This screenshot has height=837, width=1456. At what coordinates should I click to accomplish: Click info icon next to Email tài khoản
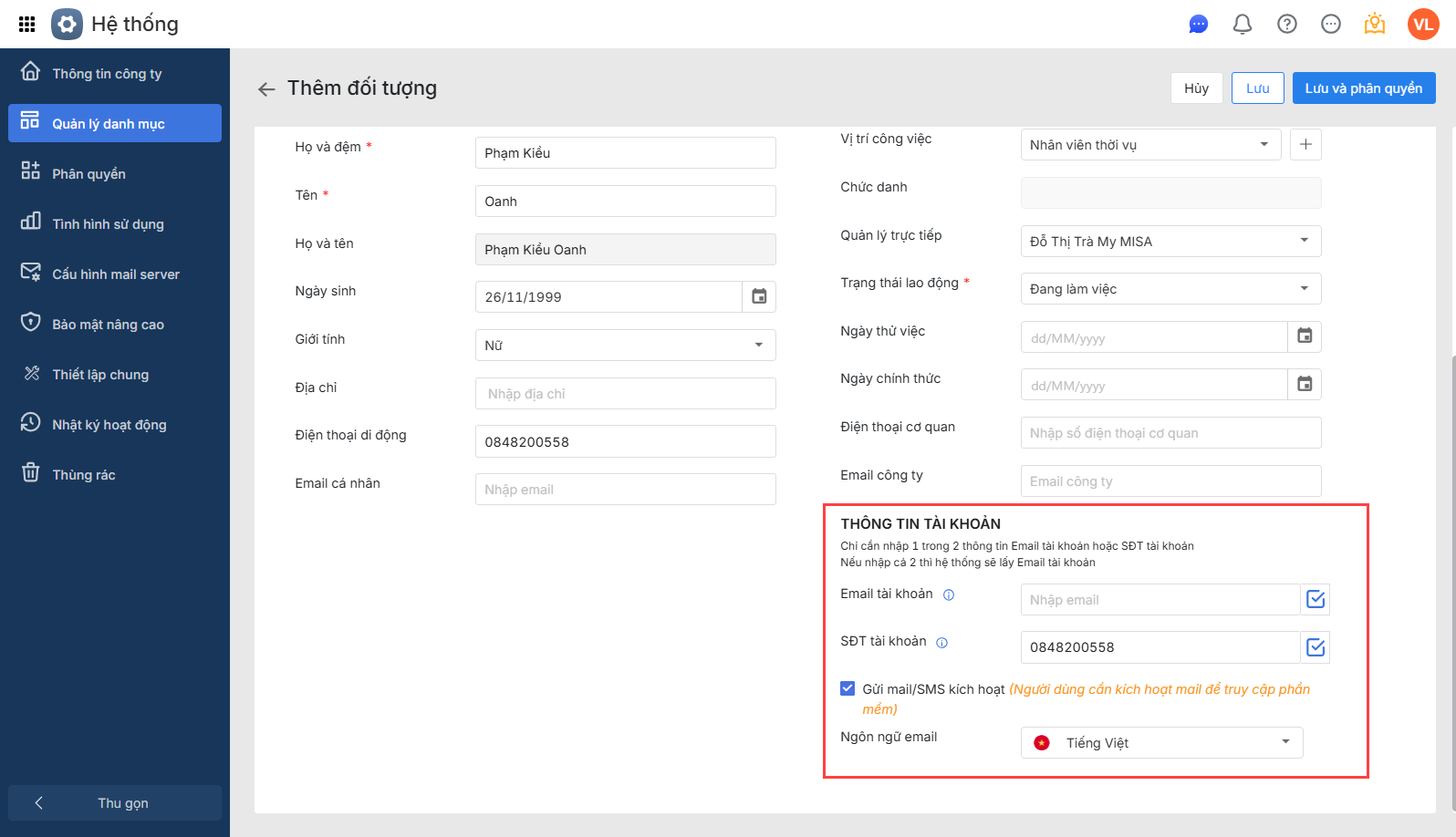(x=949, y=595)
